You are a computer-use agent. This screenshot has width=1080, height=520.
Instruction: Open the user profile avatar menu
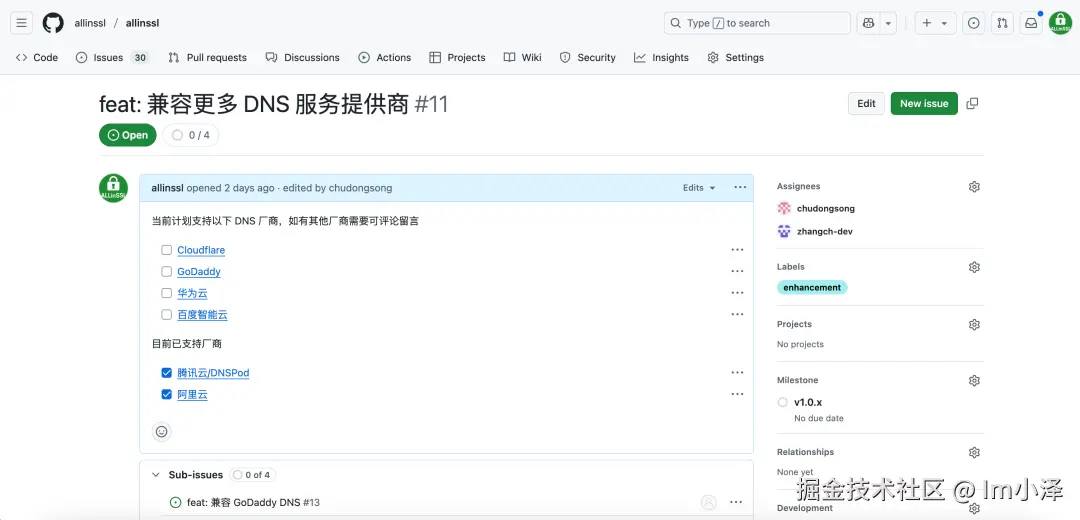(1060, 23)
